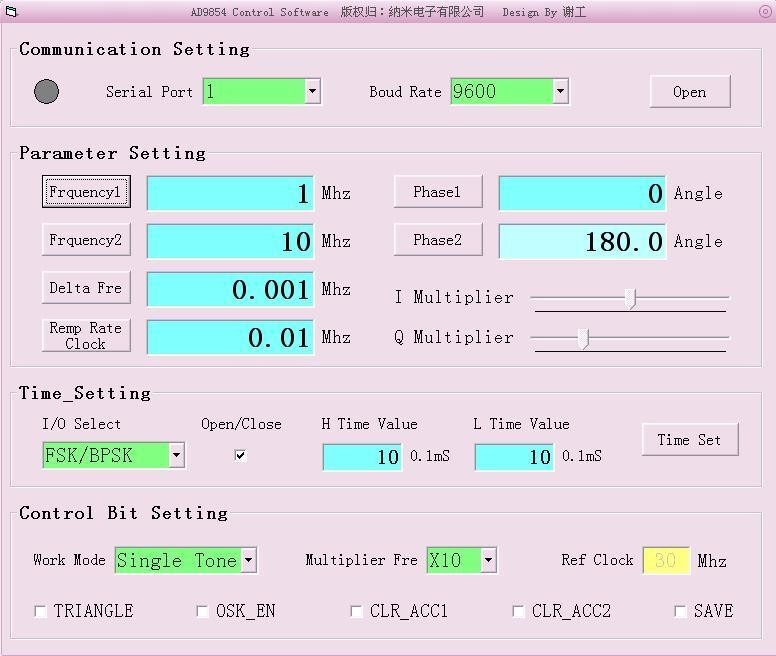The width and height of the screenshot is (776, 656).
Task: Click the 'Multiplier Fre' label
Action: click(361, 560)
